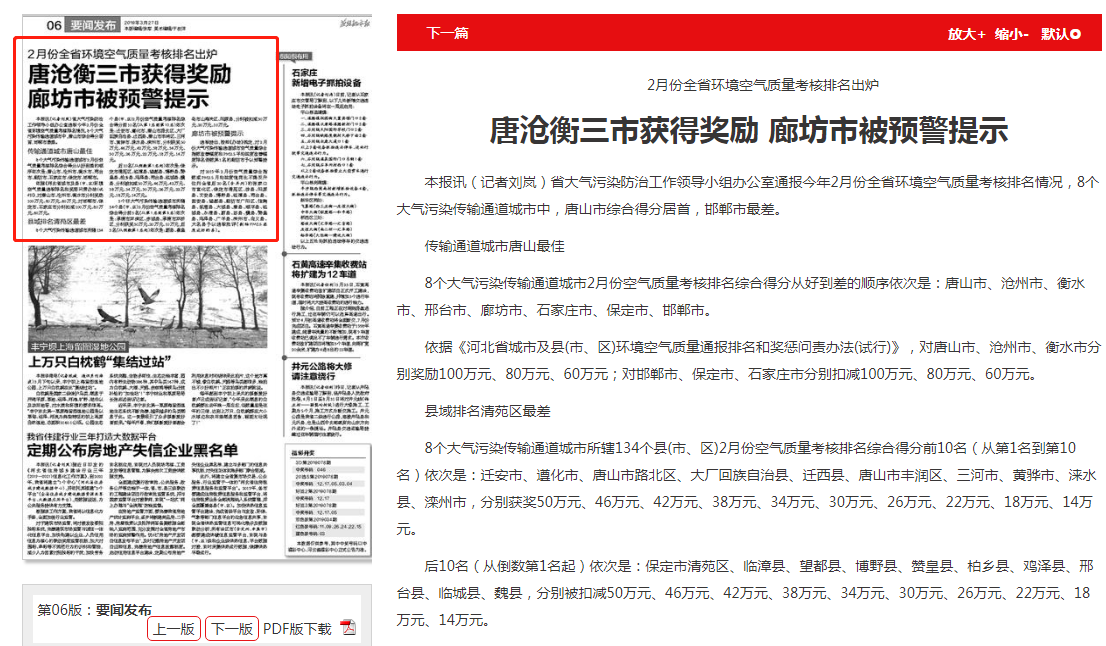Click the large article headline on the right
1106x646 pixels.
coord(748,131)
